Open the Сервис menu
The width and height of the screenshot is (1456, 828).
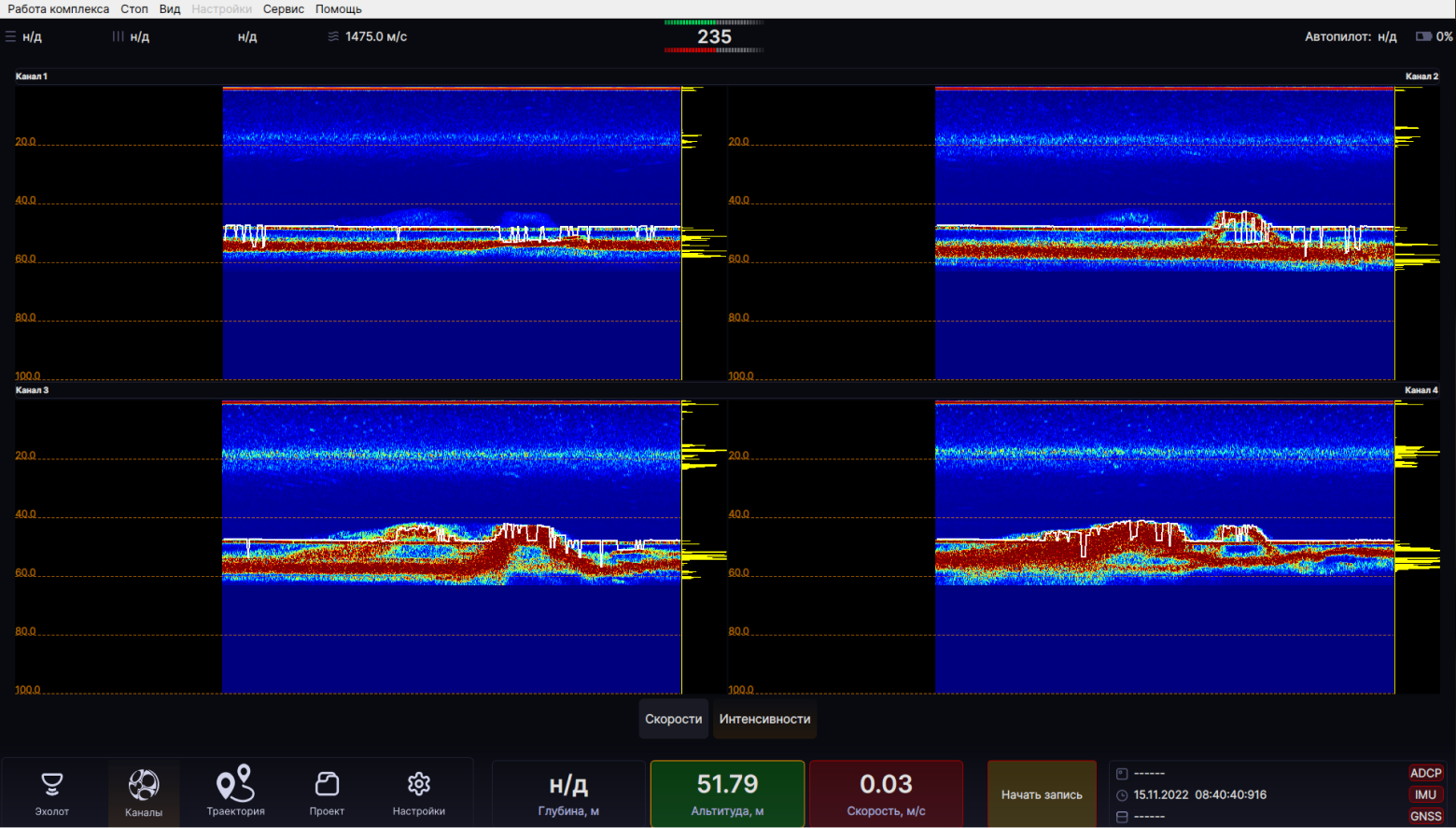tap(283, 8)
